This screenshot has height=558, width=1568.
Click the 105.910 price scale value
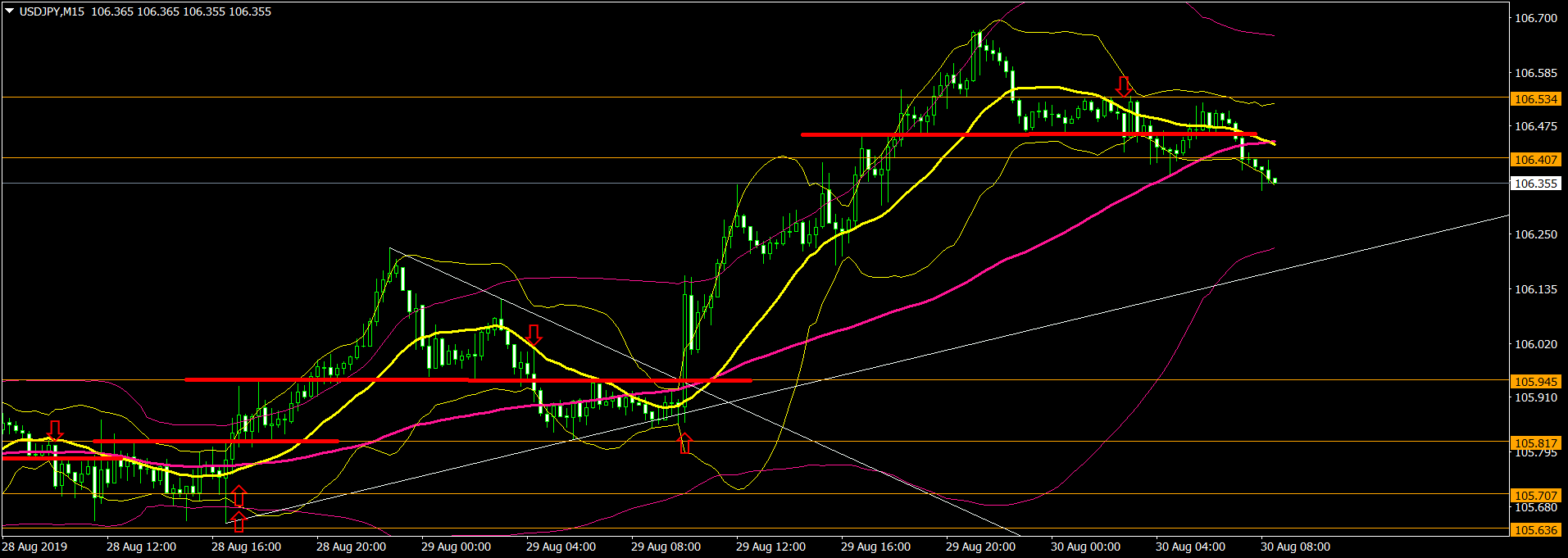[1536, 397]
